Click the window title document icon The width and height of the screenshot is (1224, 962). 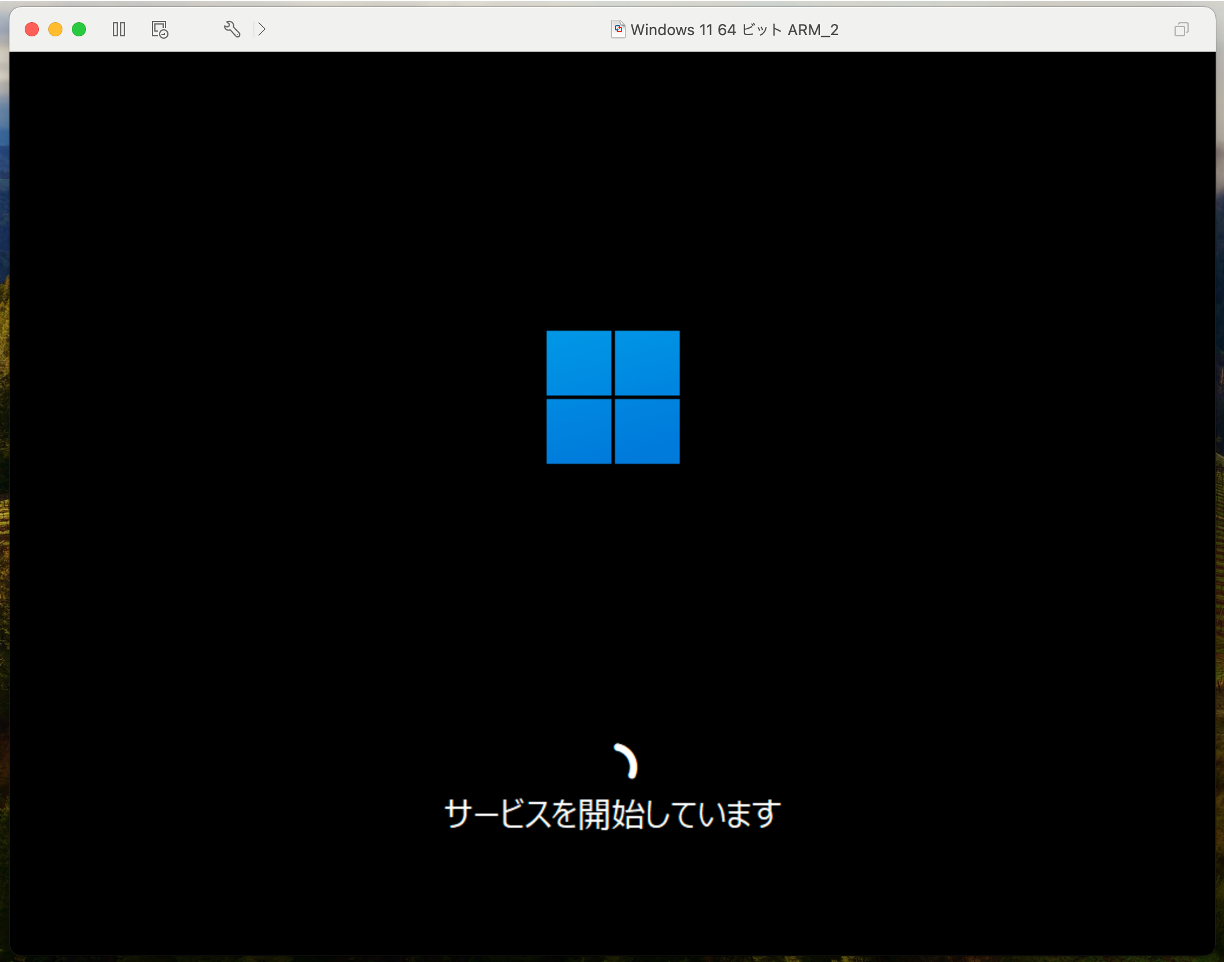(619, 30)
